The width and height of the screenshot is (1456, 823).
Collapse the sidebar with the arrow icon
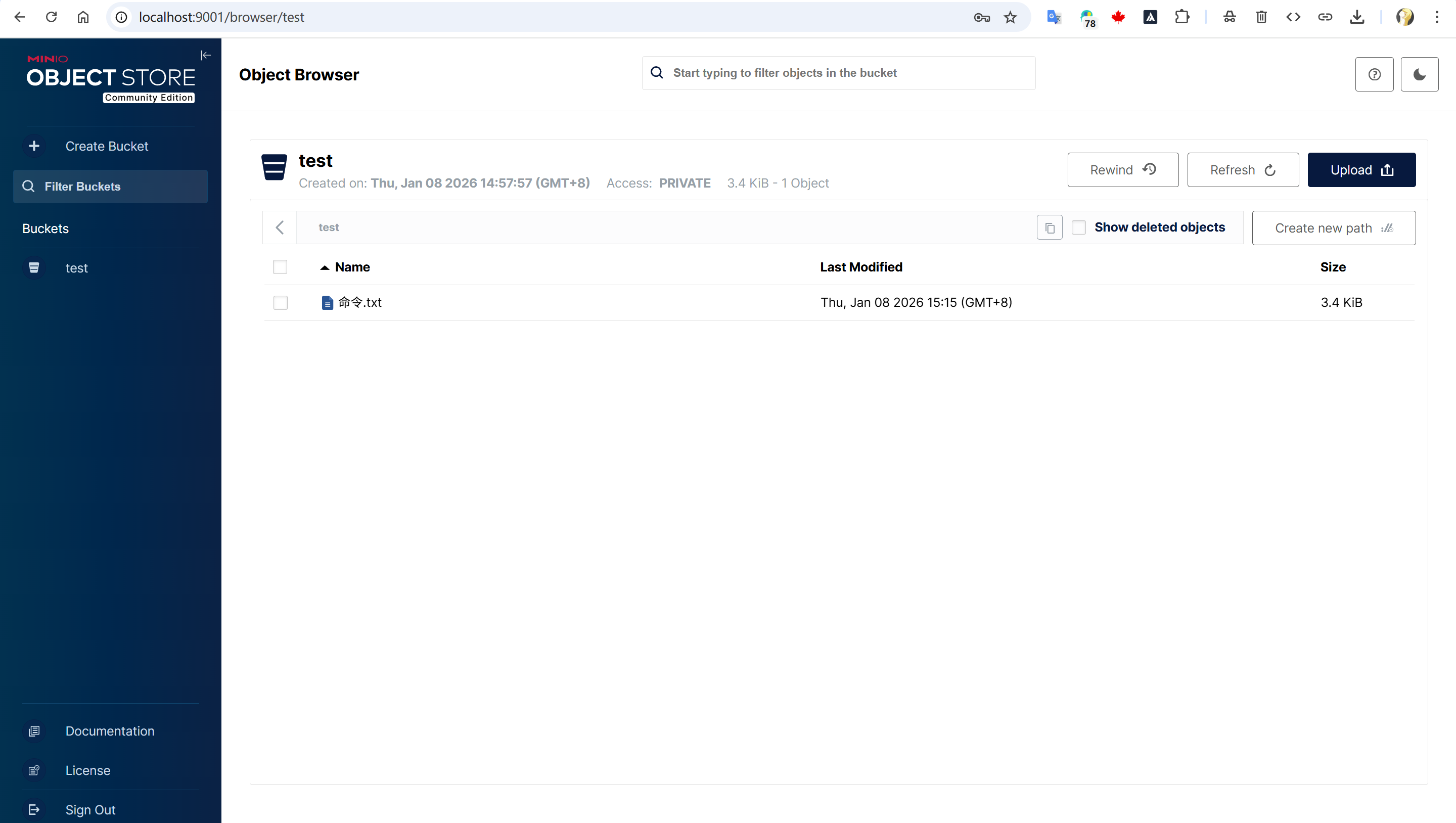point(206,55)
